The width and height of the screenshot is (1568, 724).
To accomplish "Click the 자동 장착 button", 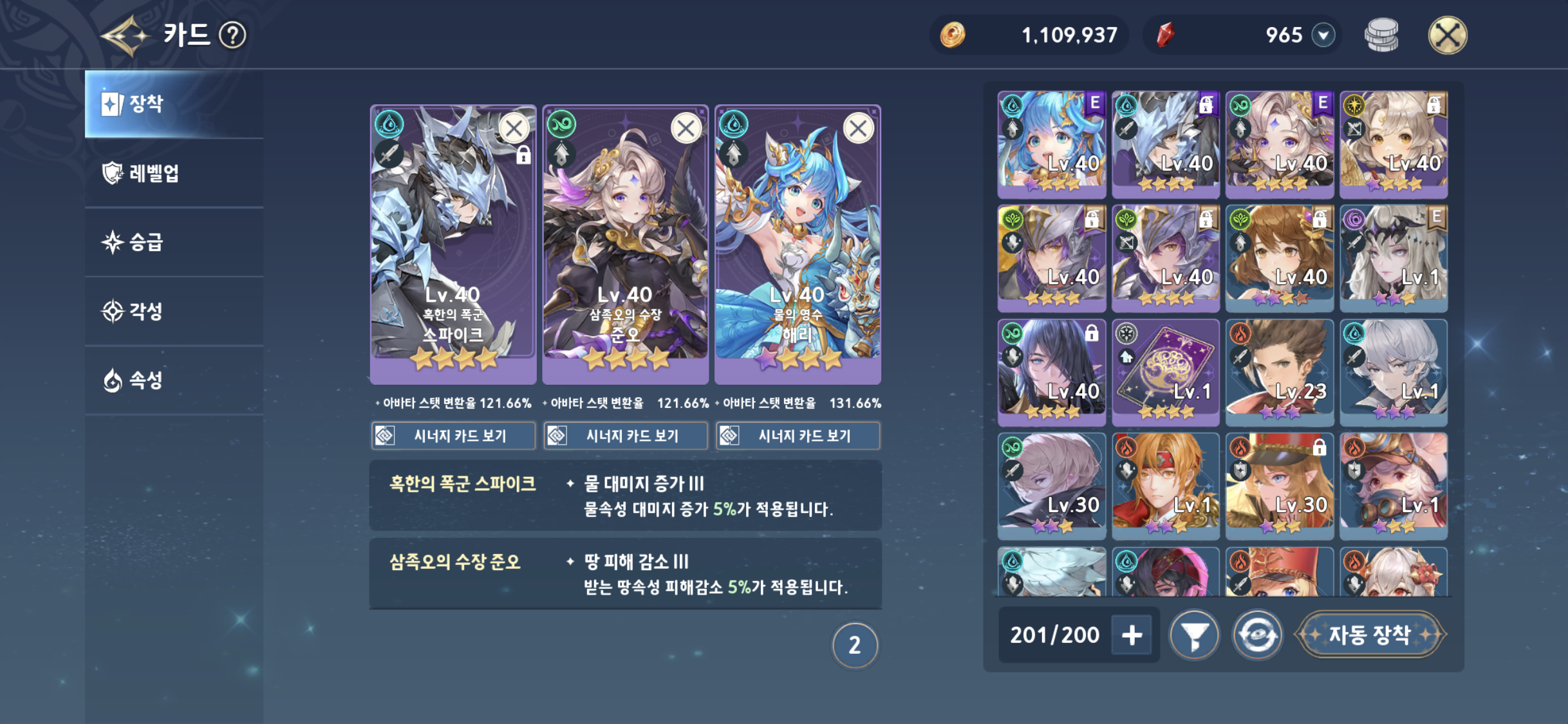I will [x=1369, y=635].
